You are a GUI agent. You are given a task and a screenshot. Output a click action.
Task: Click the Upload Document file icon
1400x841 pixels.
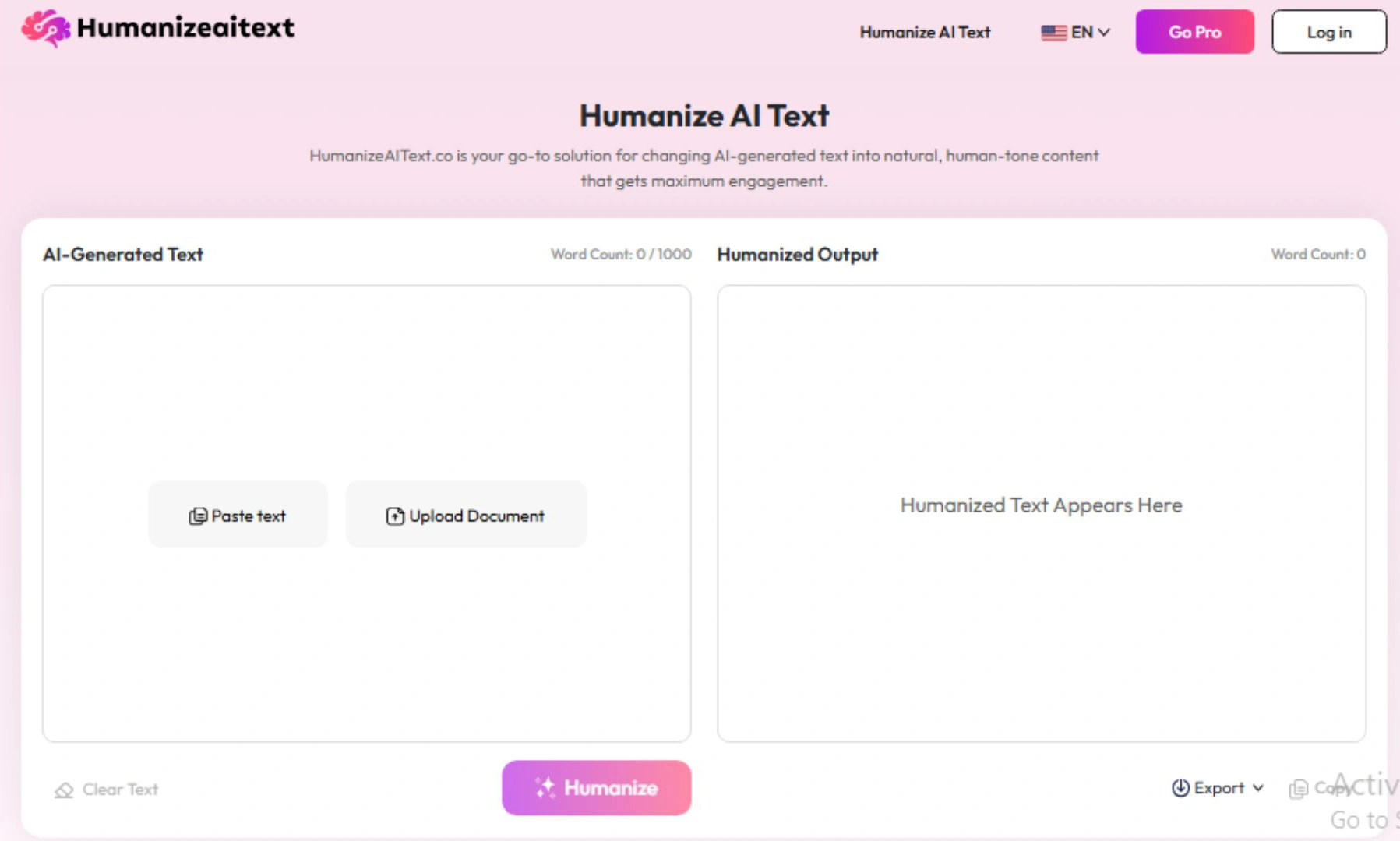[395, 515]
